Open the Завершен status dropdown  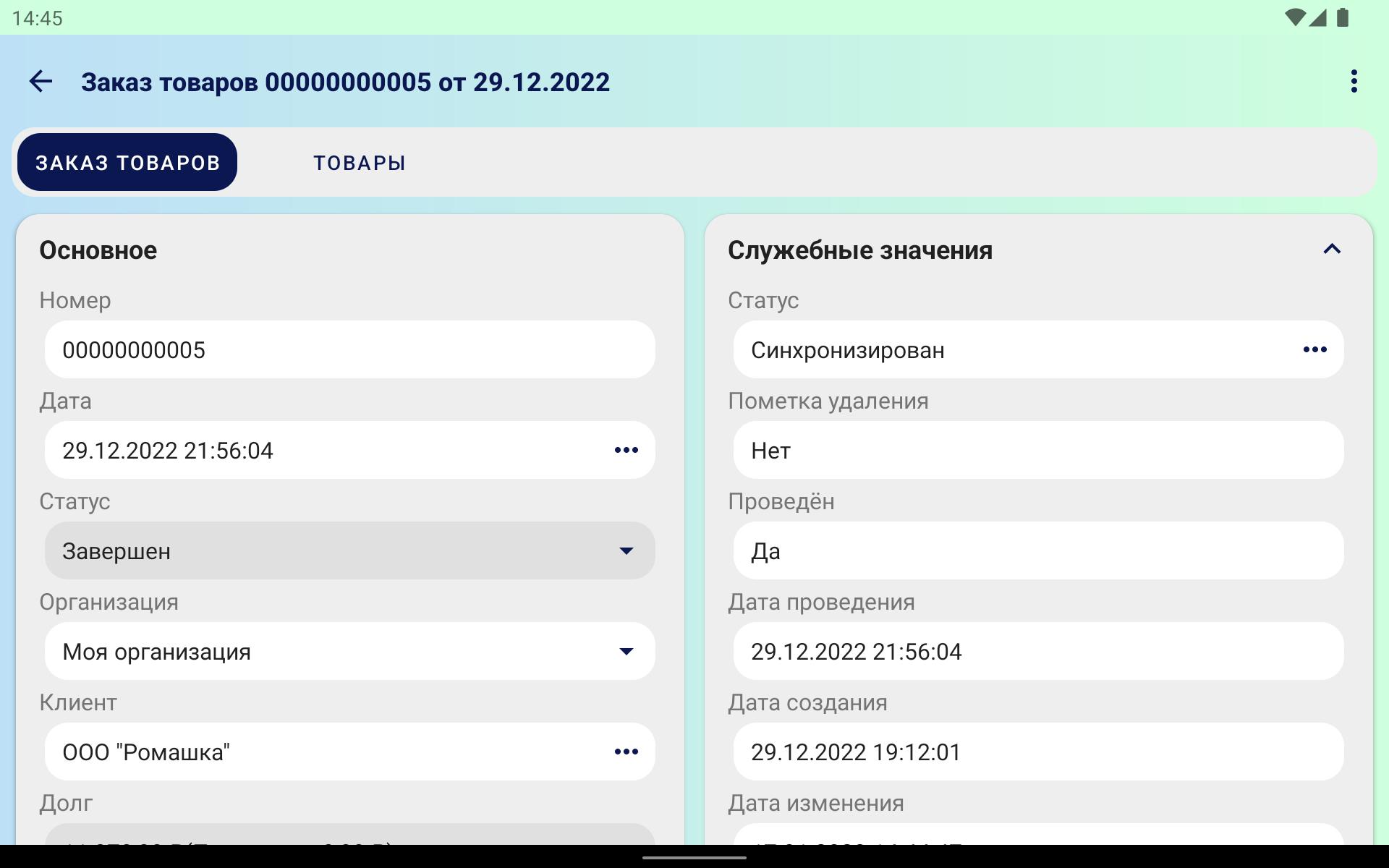point(349,550)
